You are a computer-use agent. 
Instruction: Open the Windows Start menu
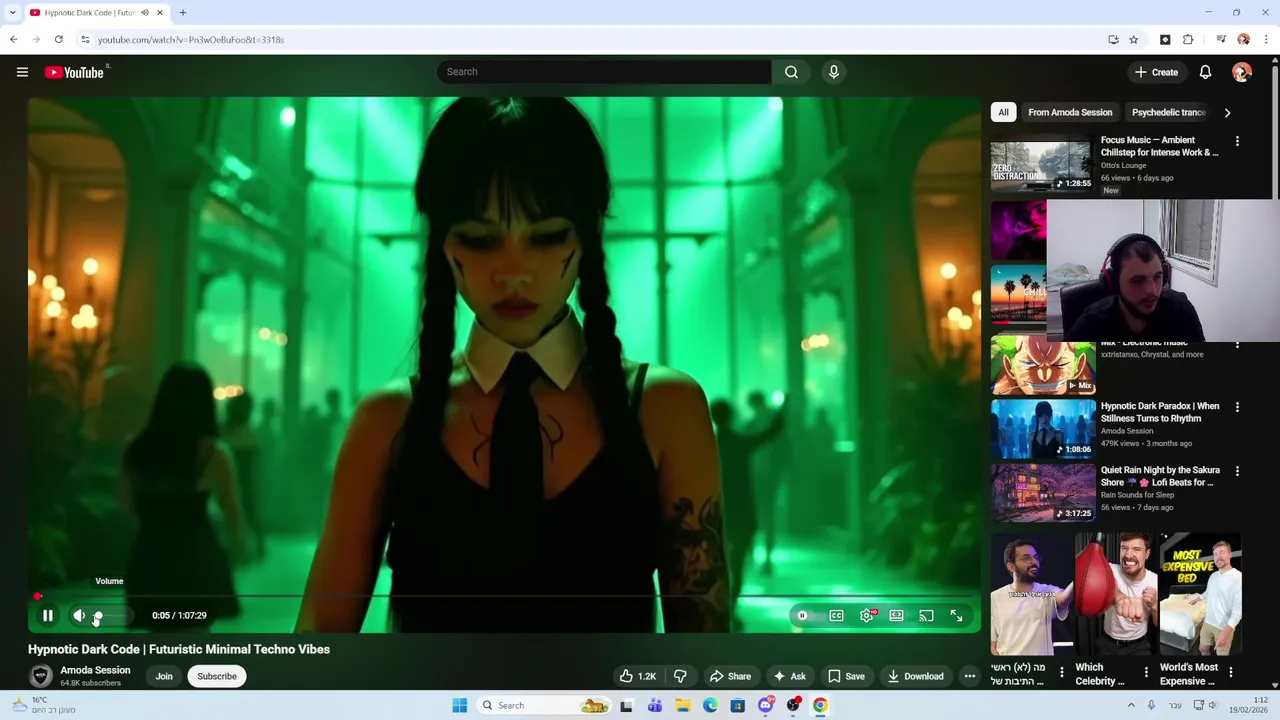pyautogui.click(x=459, y=705)
